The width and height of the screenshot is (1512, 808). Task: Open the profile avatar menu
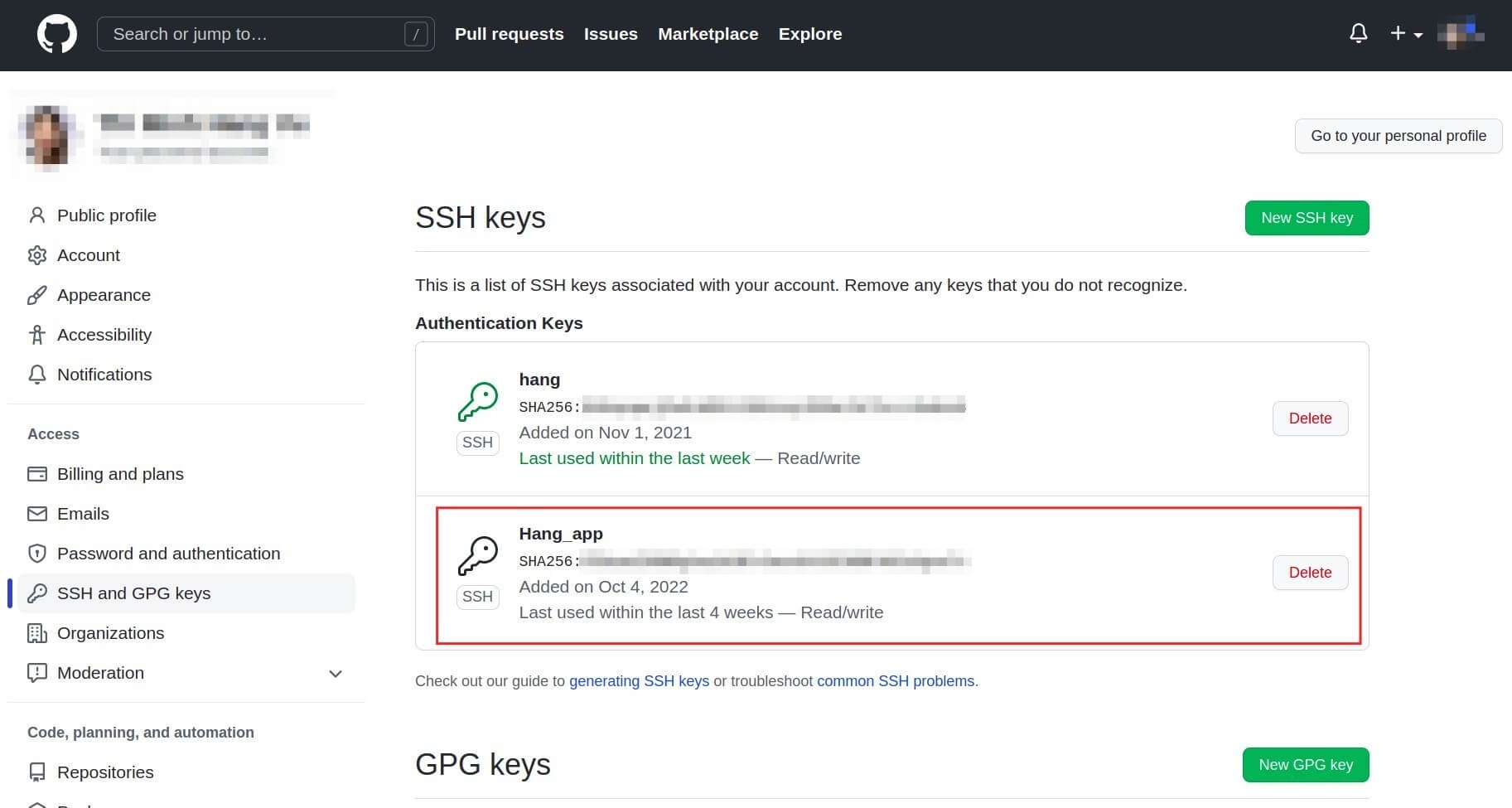point(1461,33)
